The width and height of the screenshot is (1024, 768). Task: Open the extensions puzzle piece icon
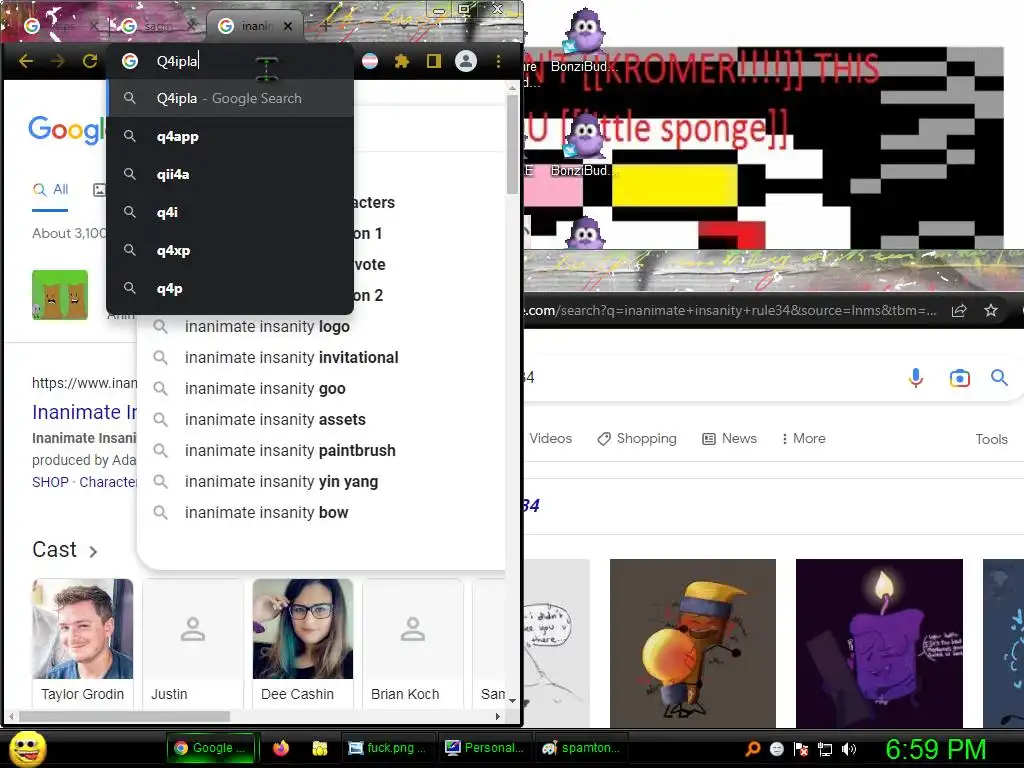tap(402, 61)
